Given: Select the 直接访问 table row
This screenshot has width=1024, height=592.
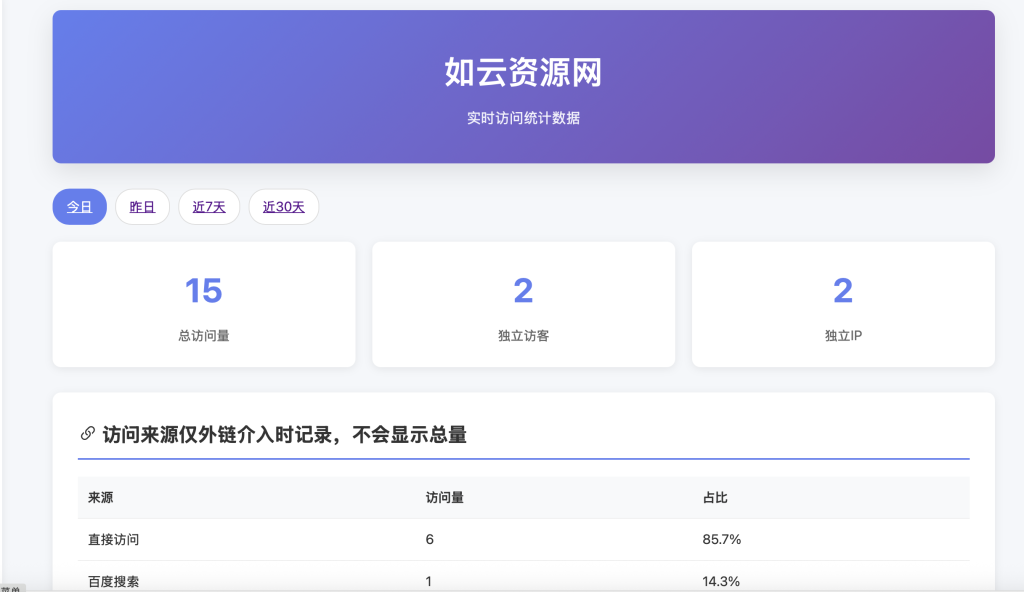Looking at the screenshot, I should coord(400,539).
